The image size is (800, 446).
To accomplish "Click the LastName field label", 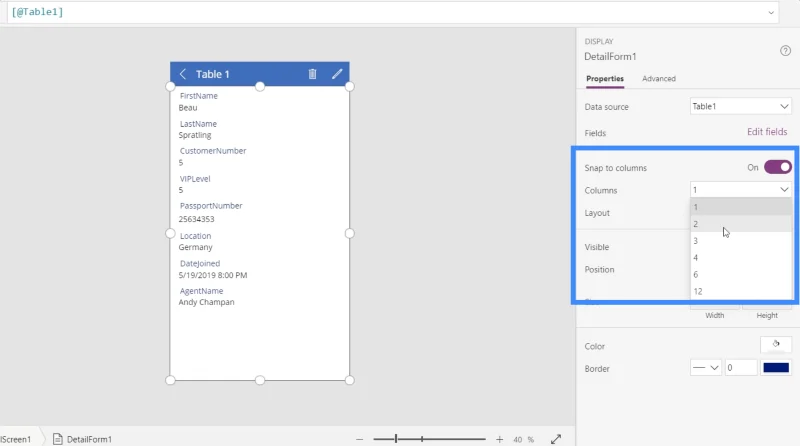I will pyautogui.click(x=198, y=123).
